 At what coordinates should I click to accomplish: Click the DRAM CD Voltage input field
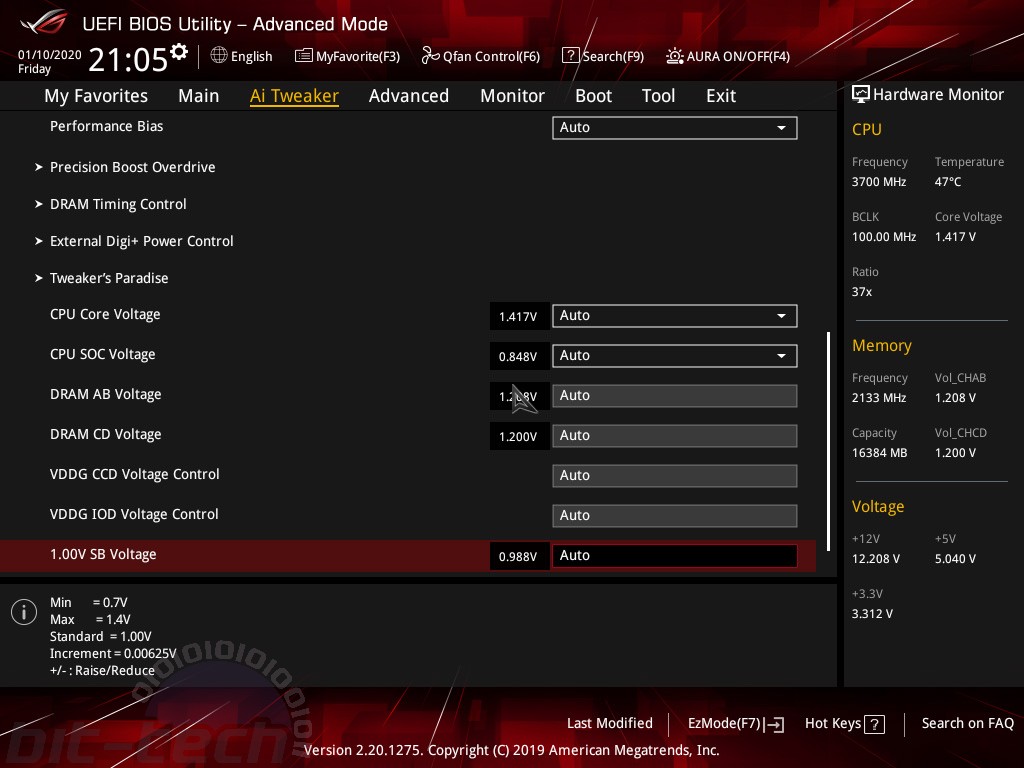click(675, 436)
